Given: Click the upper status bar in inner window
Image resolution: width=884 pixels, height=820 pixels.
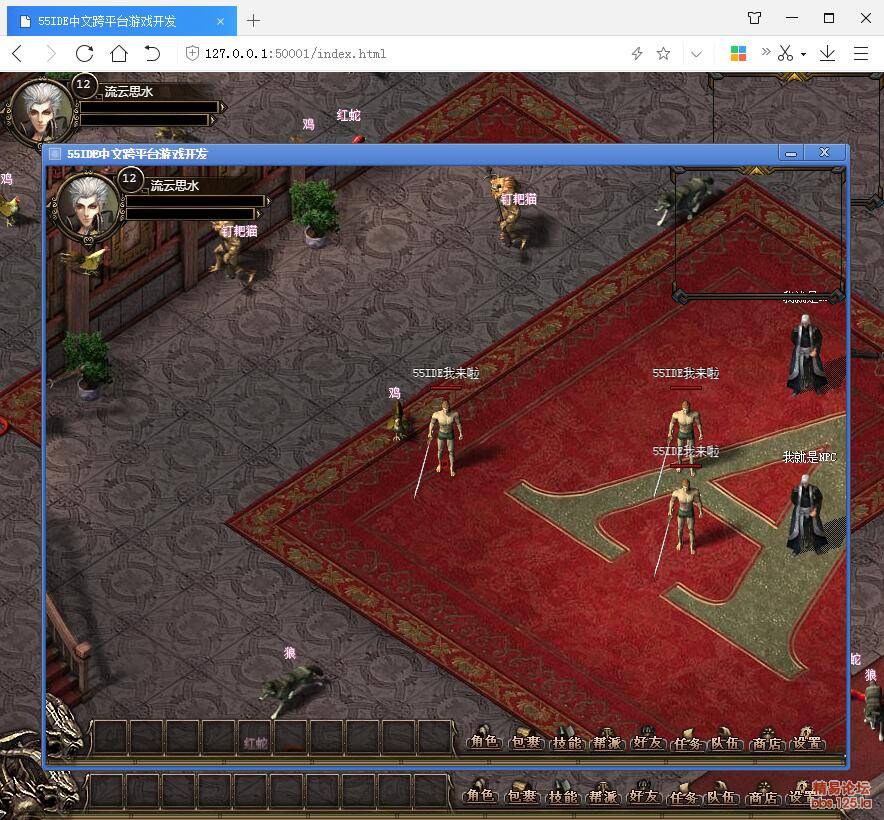Looking at the screenshot, I should [196, 201].
